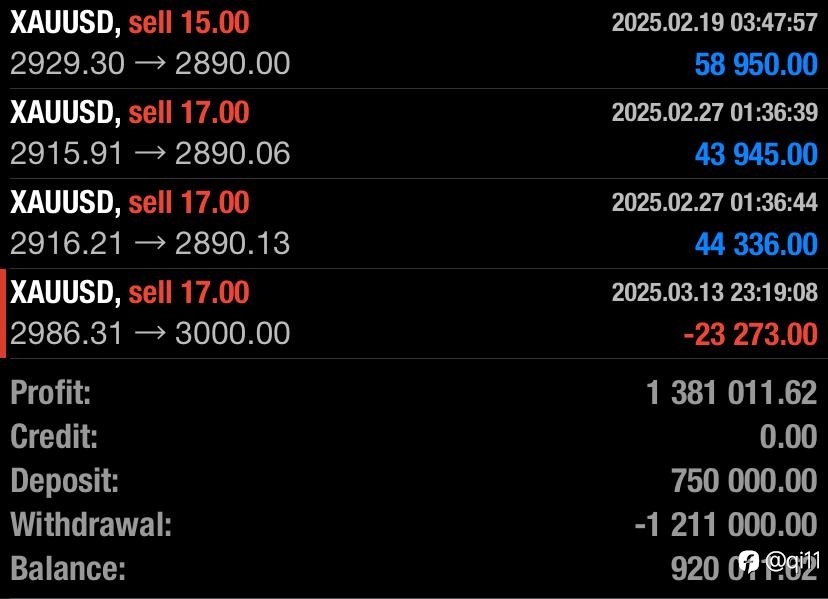Screen dimensions: 828x599
Task: Tap the Credit 0.00 value
Action: (789, 437)
